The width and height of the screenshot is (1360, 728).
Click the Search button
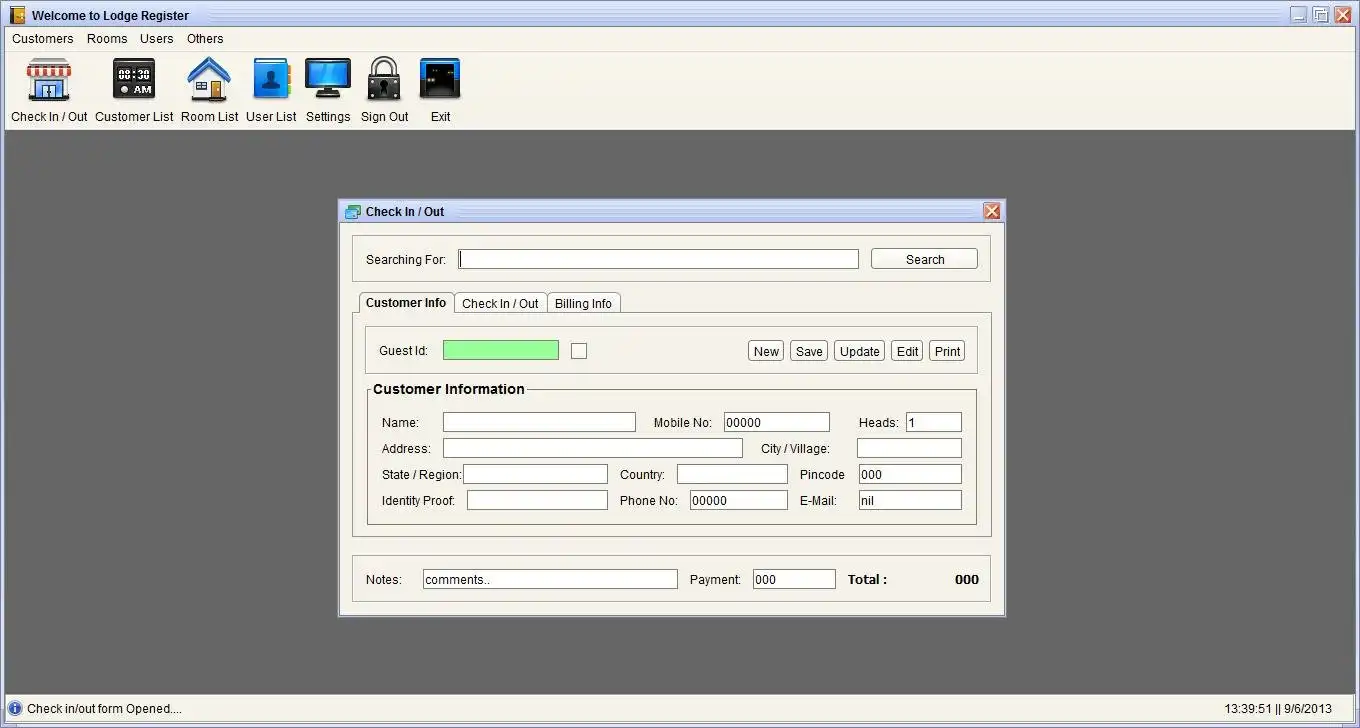[924, 259]
